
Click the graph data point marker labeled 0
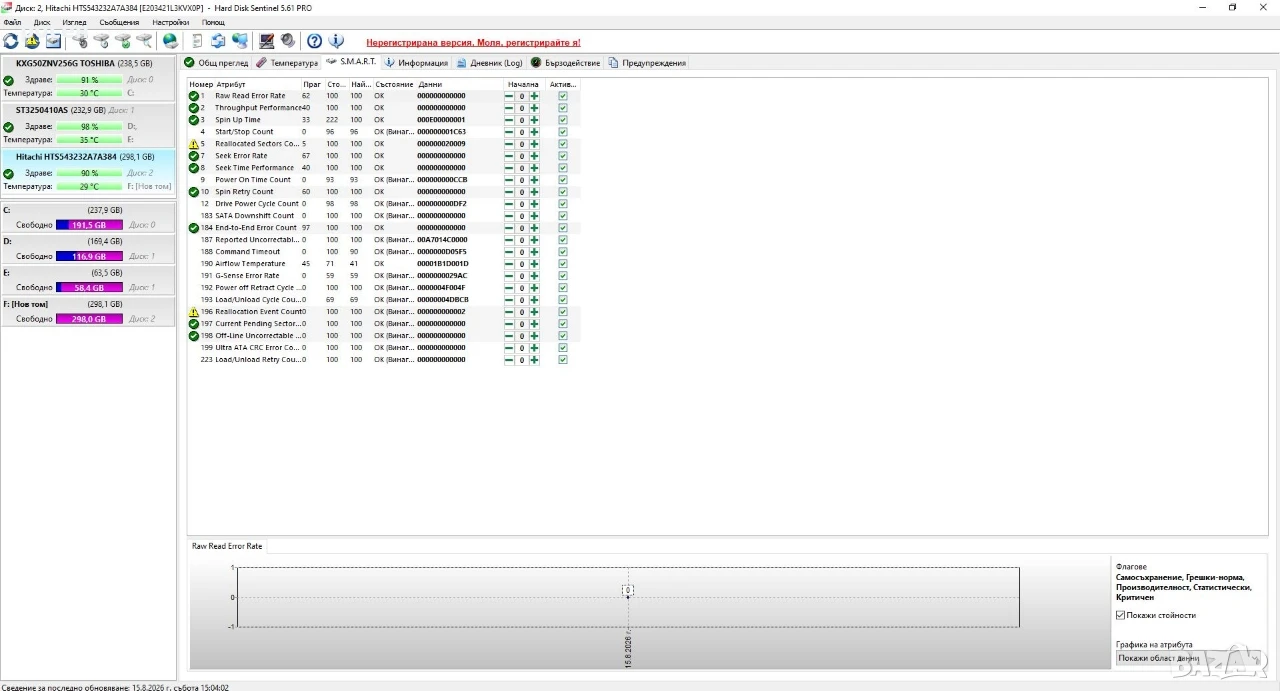pos(628,590)
